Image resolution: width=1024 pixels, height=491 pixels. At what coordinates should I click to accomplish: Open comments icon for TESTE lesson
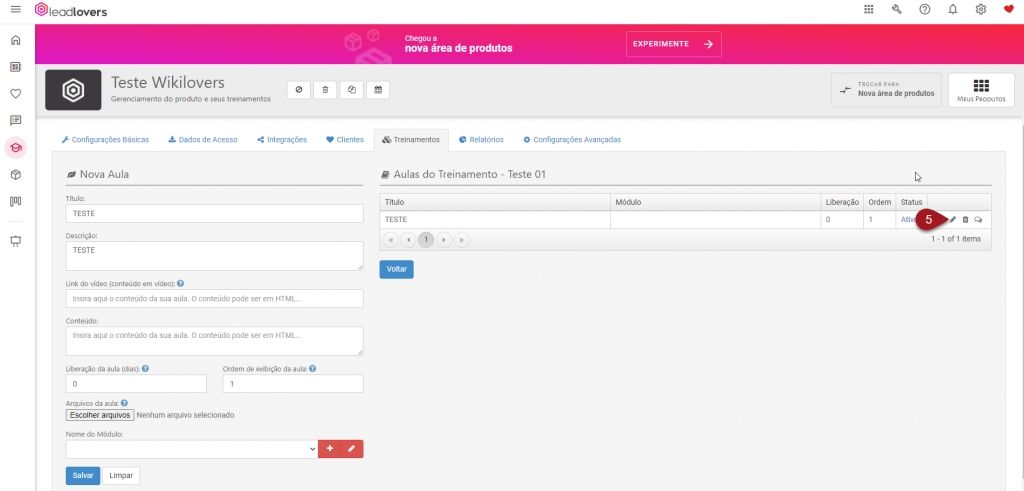(978, 219)
